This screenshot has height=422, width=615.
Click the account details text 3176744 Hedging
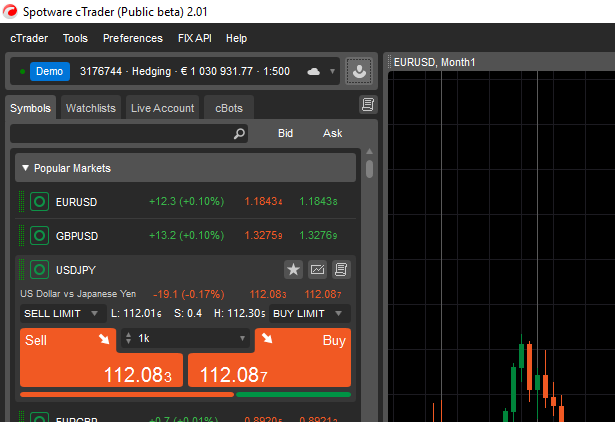click(x=185, y=71)
